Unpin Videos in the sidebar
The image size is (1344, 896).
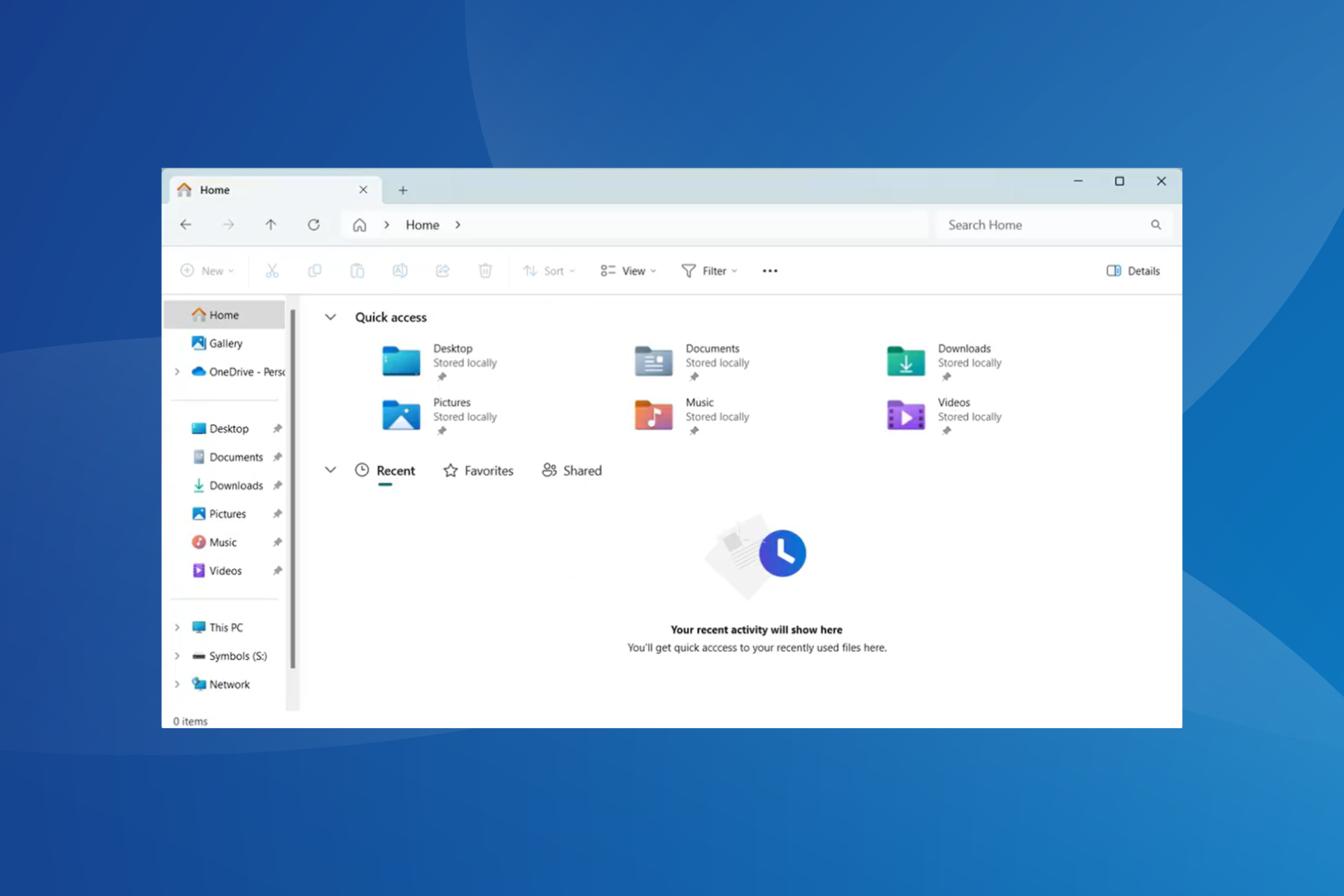[277, 570]
